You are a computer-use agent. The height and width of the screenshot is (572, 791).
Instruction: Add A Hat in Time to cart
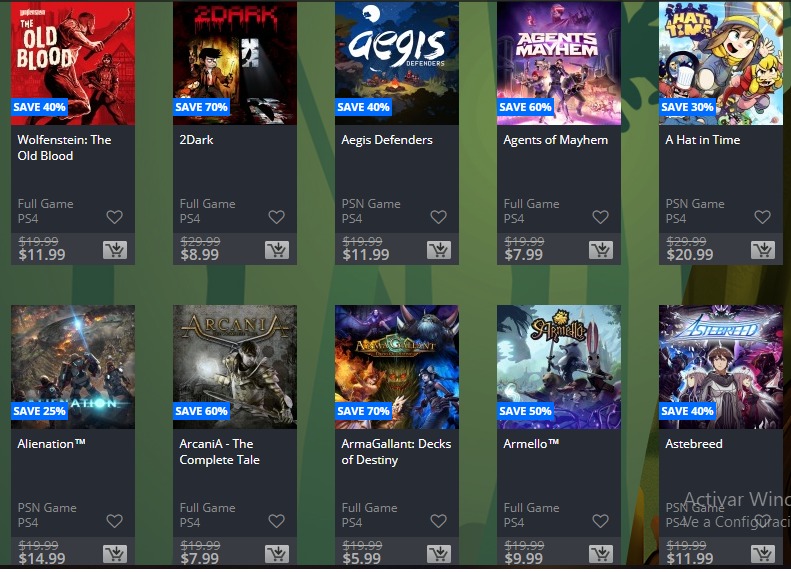click(763, 250)
